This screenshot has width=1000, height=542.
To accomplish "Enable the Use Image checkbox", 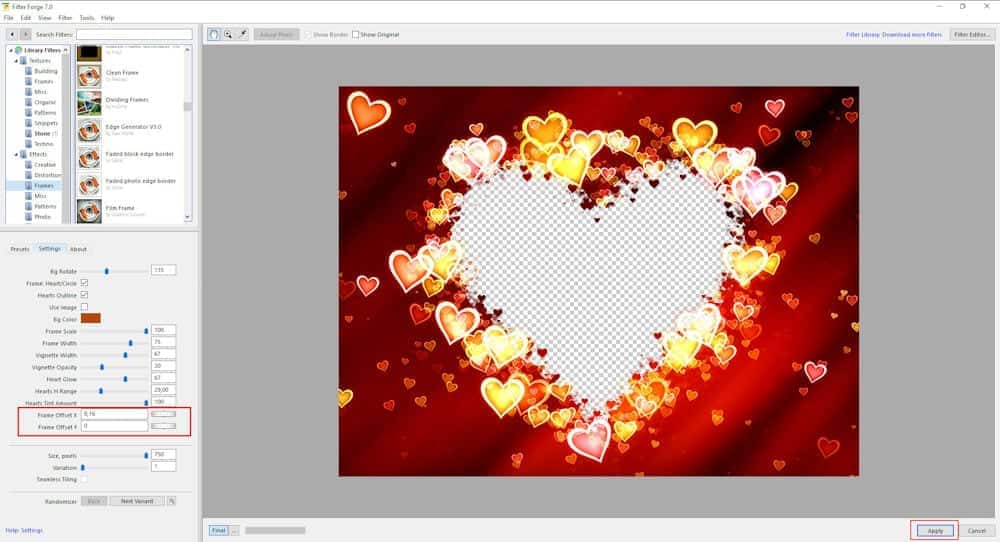I will (84, 307).
